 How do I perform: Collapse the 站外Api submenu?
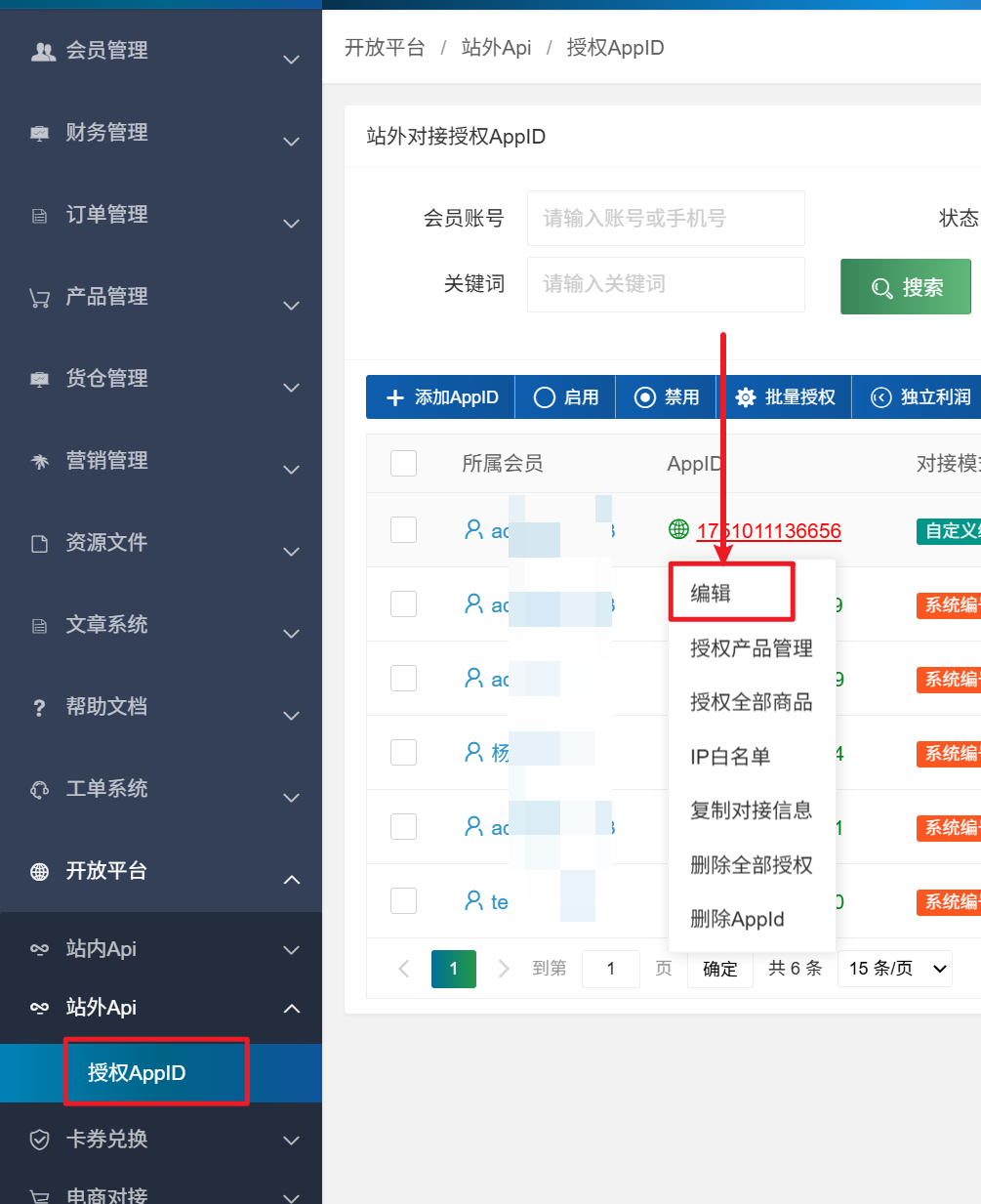[291, 1008]
